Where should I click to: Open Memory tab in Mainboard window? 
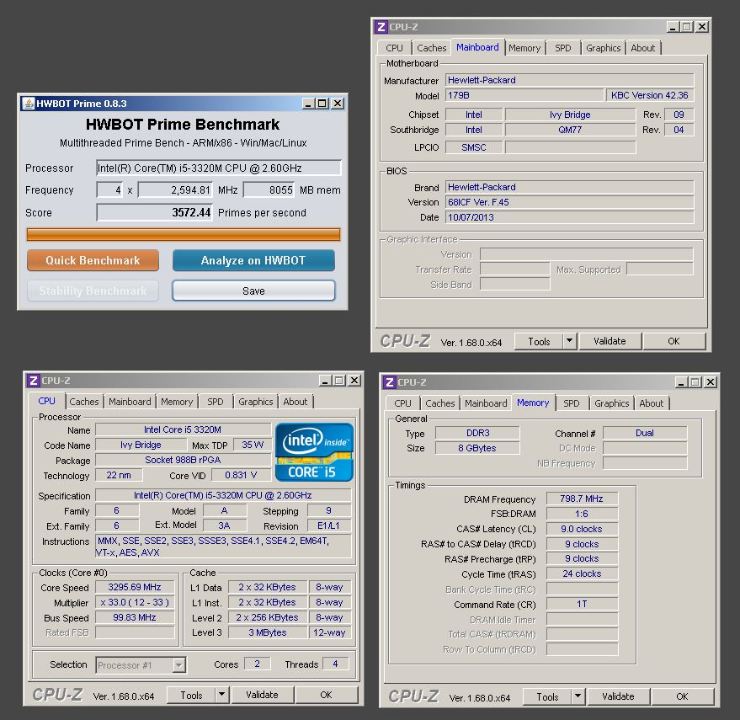coord(524,48)
